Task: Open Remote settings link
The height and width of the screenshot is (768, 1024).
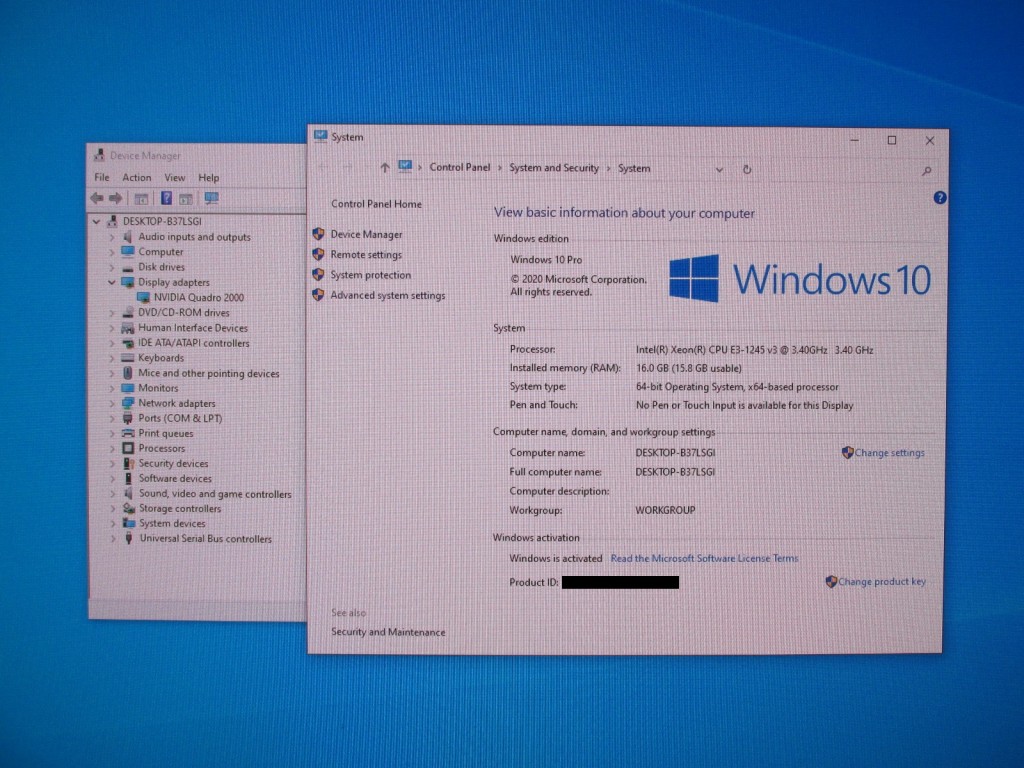Action: click(x=366, y=255)
